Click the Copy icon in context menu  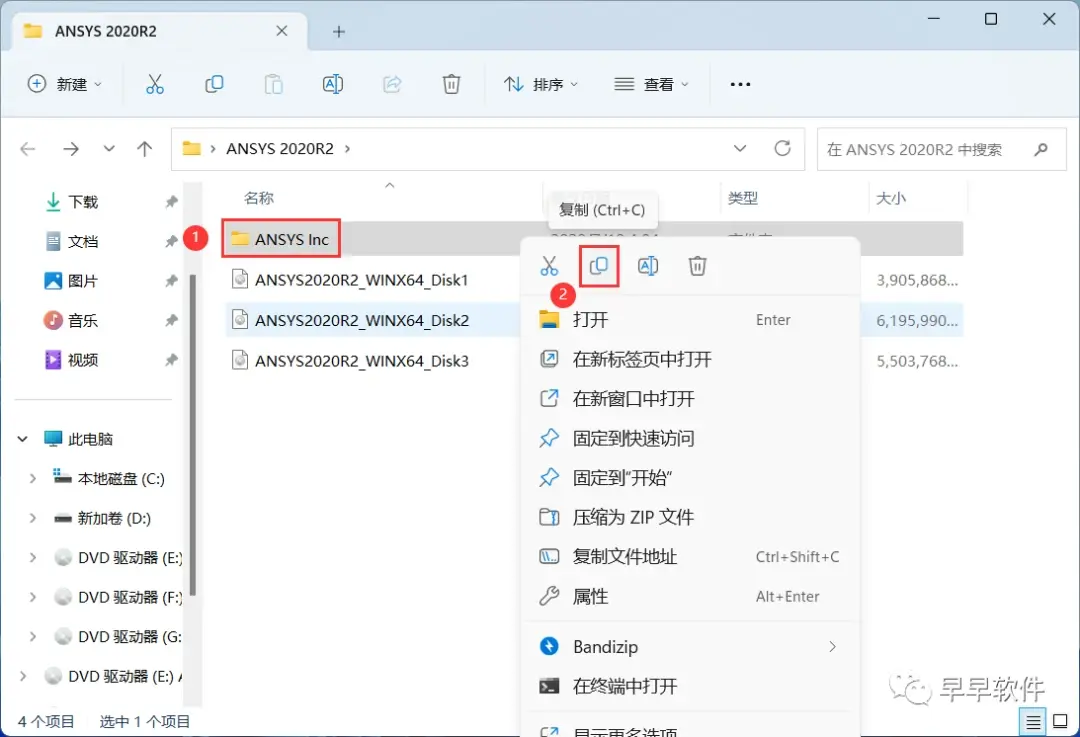599,266
